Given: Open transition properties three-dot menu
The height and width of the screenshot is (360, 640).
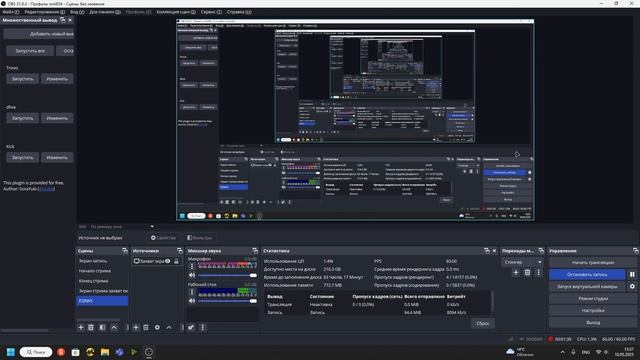Looking at the screenshot, I should (538, 272).
